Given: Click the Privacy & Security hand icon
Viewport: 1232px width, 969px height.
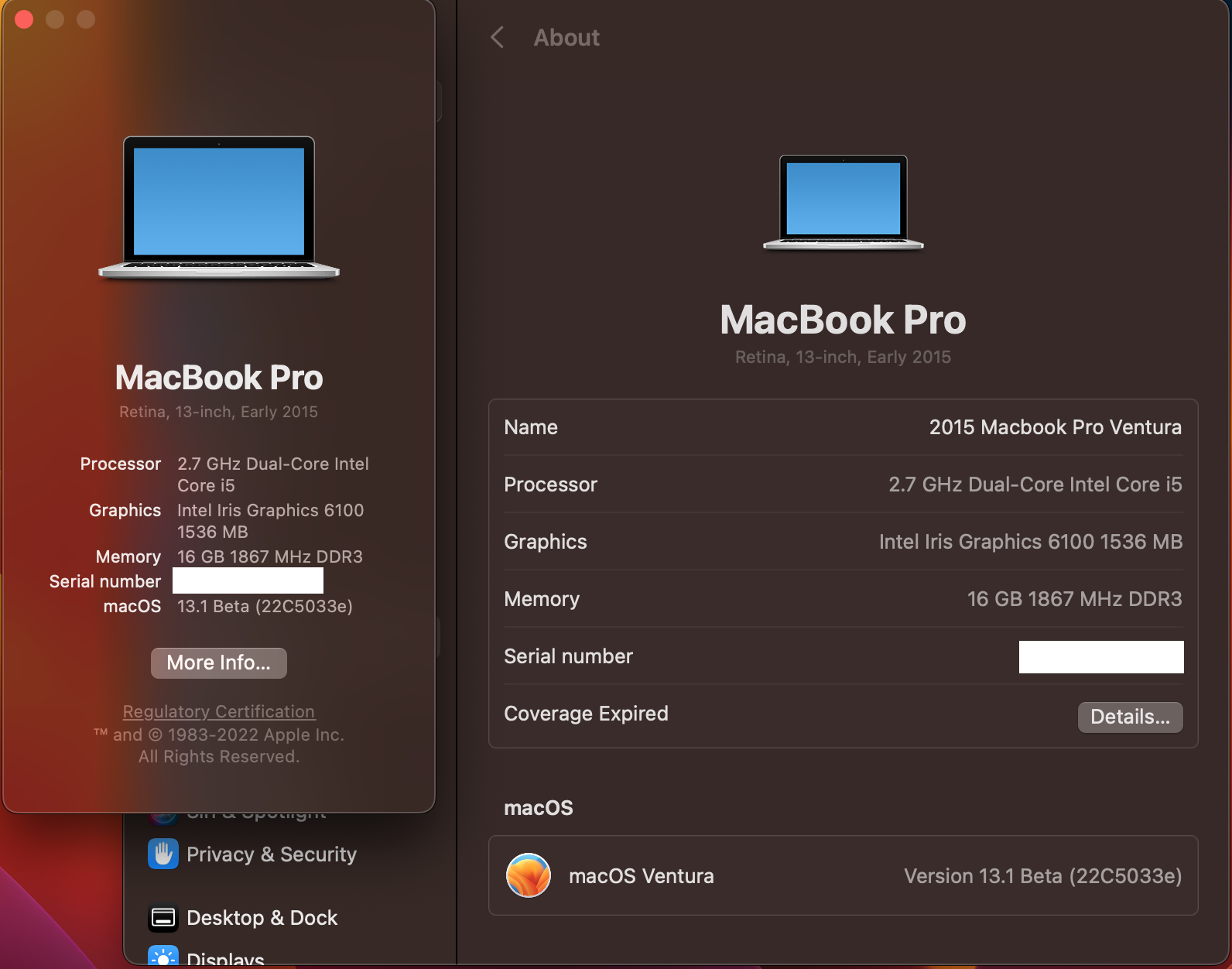Looking at the screenshot, I should tap(163, 854).
